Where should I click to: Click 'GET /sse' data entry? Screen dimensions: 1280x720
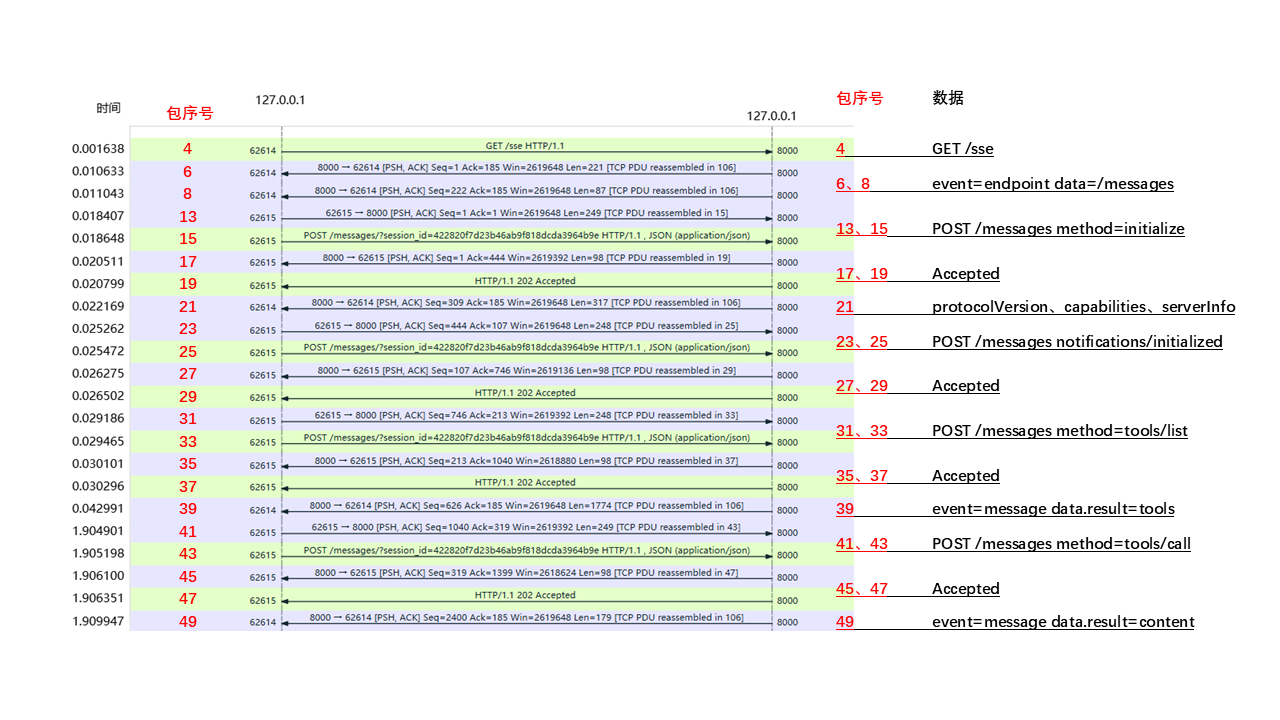[x=963, y=149]
